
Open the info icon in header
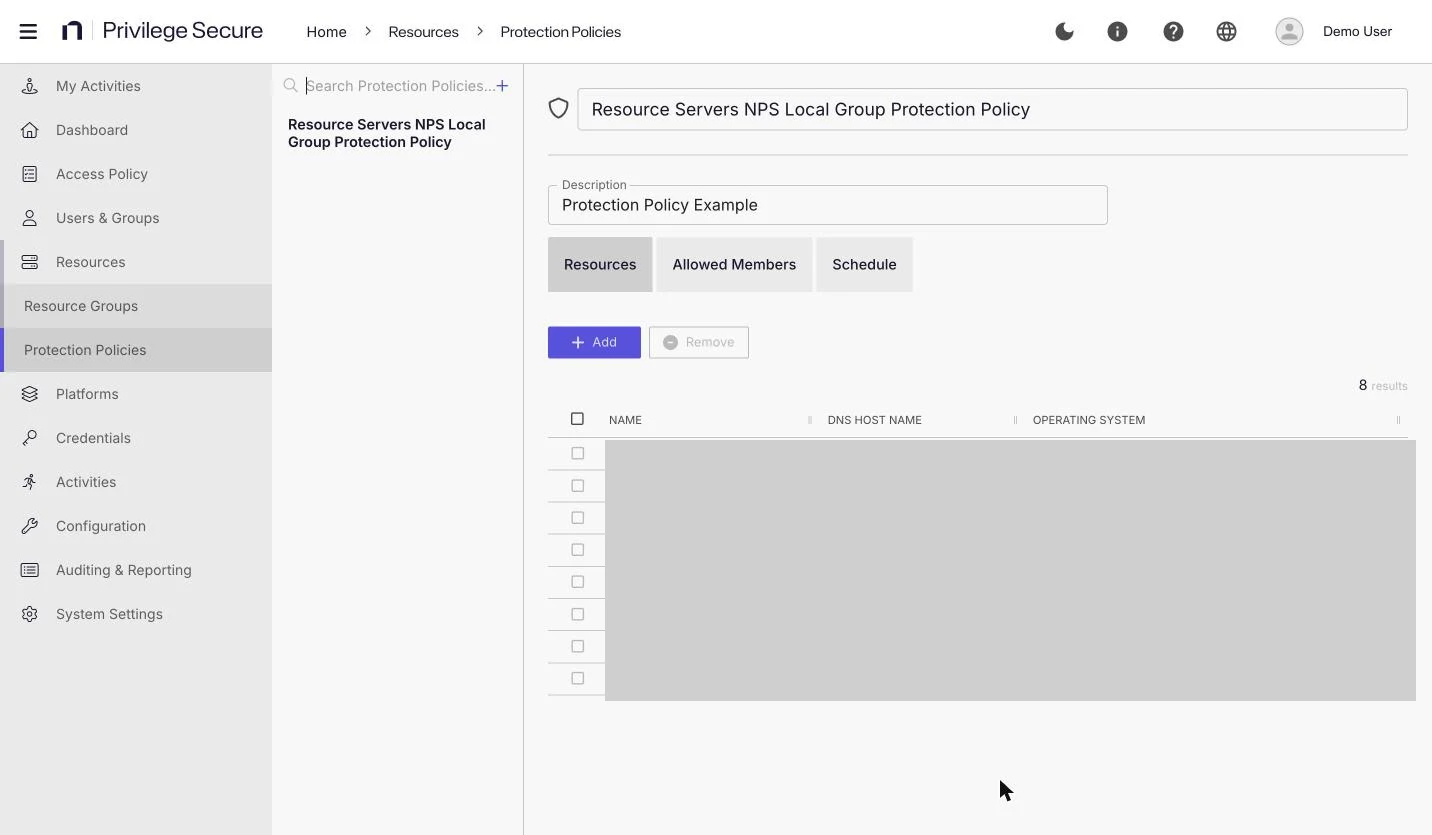click(1117, 31)
